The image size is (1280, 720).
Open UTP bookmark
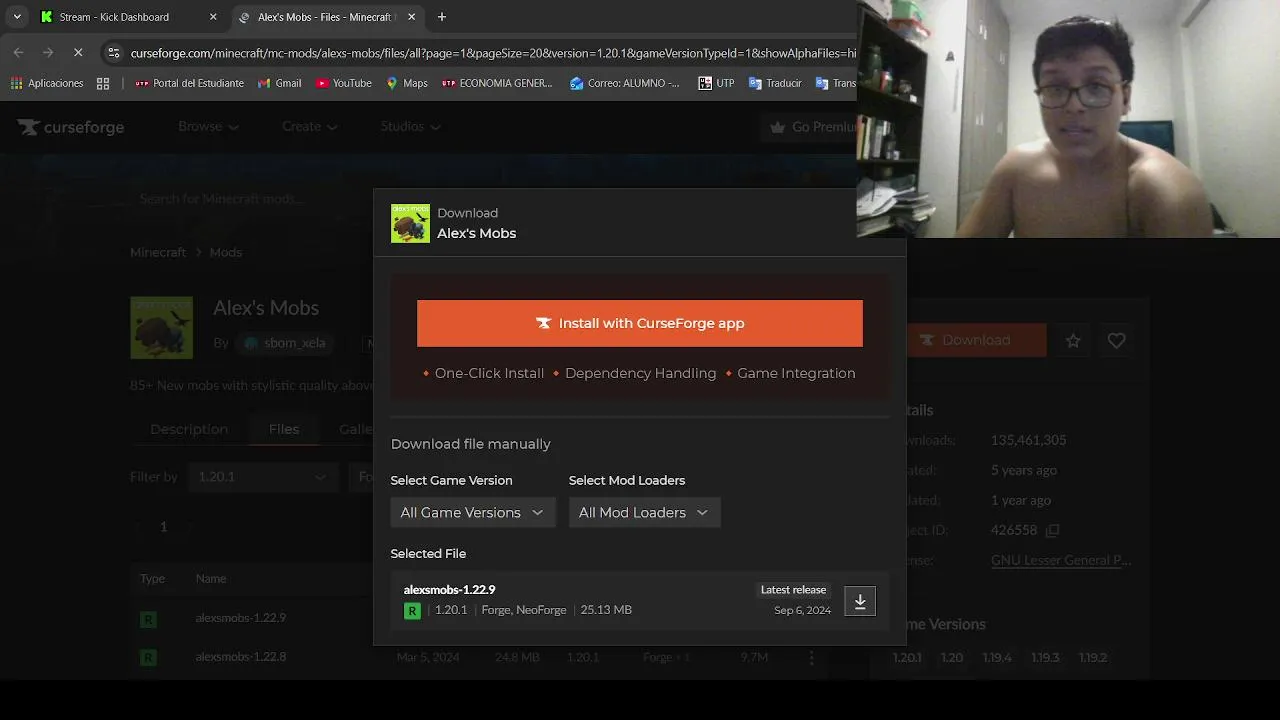tap(716, 83)
